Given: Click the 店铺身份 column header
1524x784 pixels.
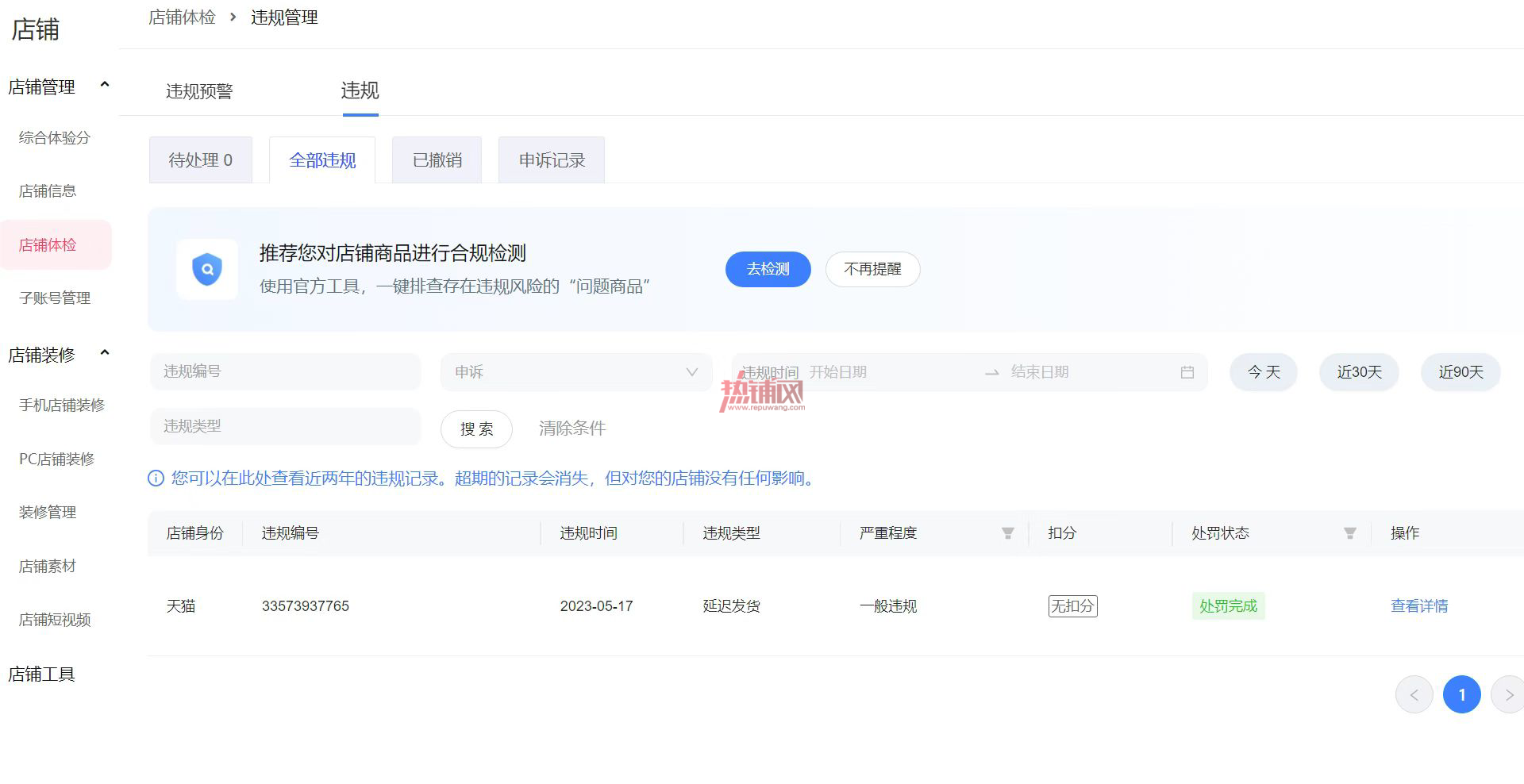Looking at the screenshot, I should coord(194,533).
